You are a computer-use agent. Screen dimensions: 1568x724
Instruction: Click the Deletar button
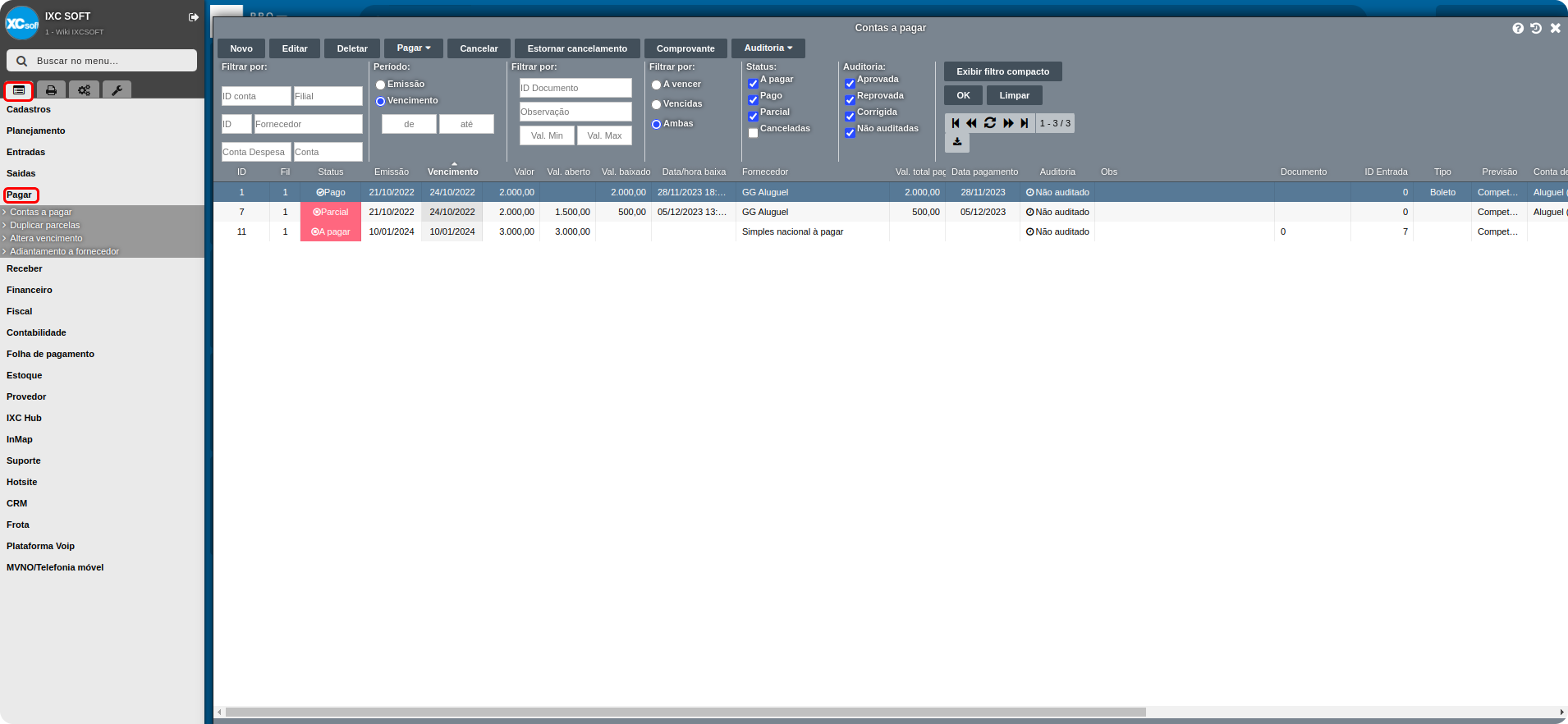352,48
